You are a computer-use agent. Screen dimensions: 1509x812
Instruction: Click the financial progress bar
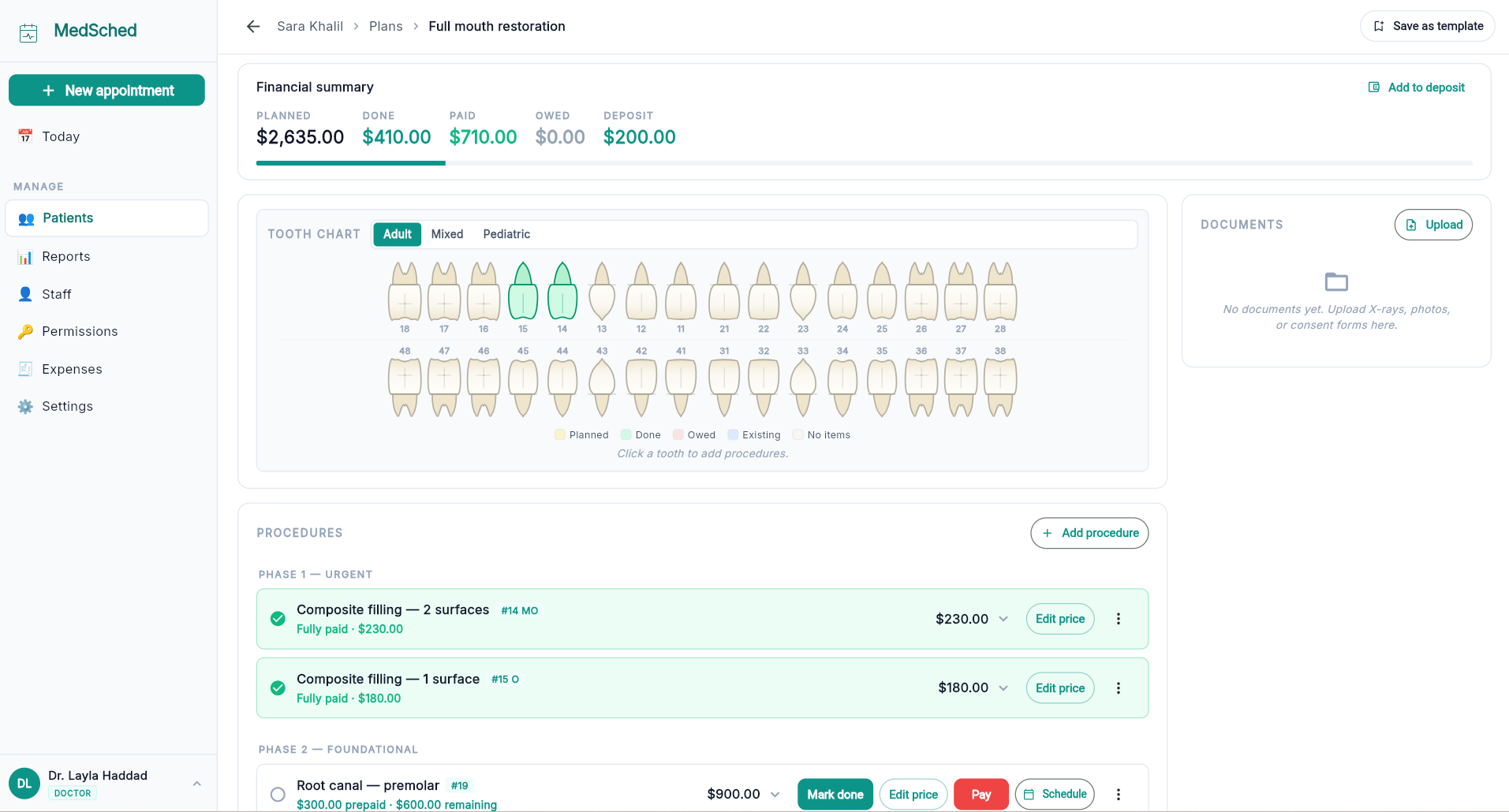pyautogui.click(x=865, y=163)
